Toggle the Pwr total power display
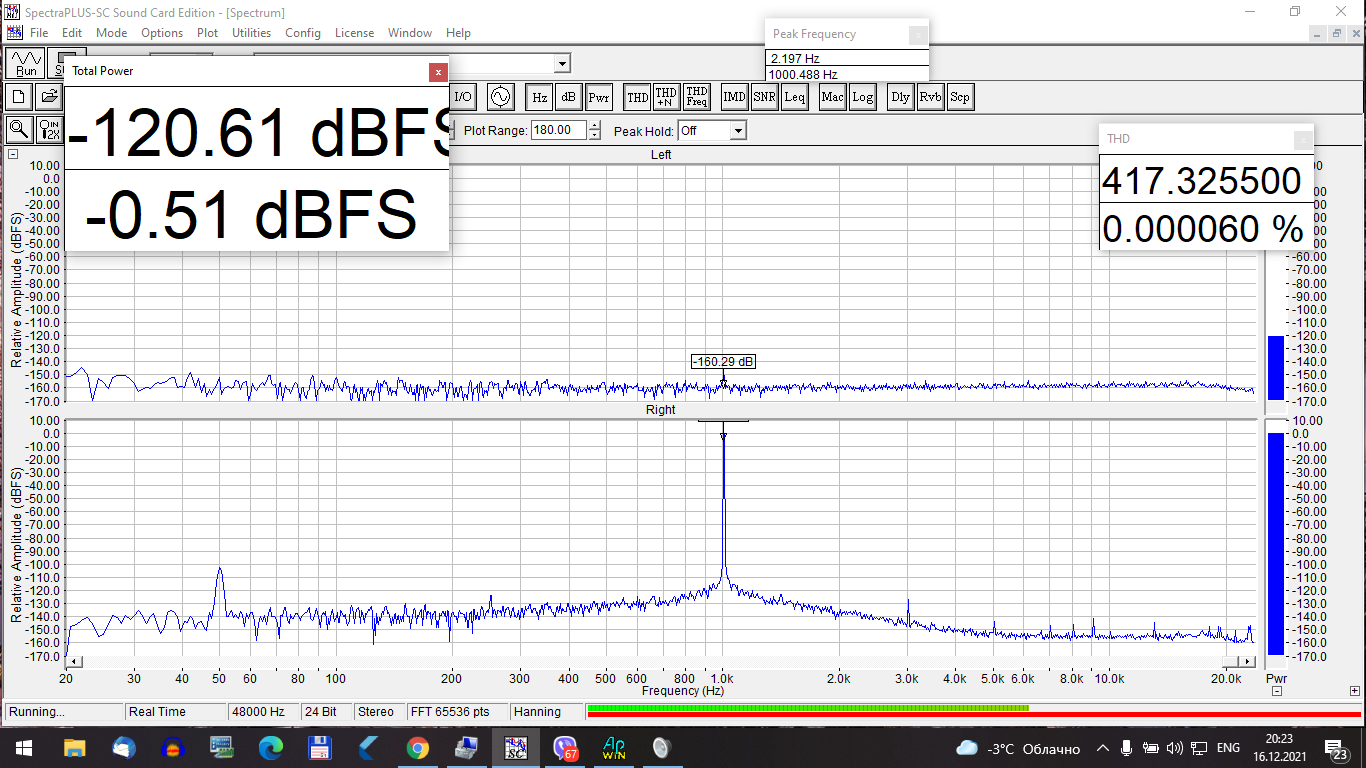This screenshot has height=768, width=1366. coord(598,97)
